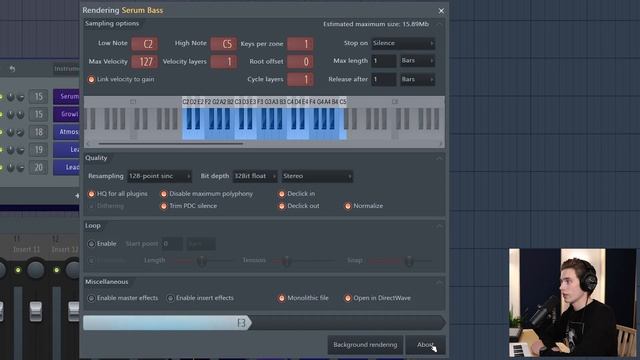Collapse the Miscellaneous section
The height and width of the screenshot is (360, 640).
[439, 282]
